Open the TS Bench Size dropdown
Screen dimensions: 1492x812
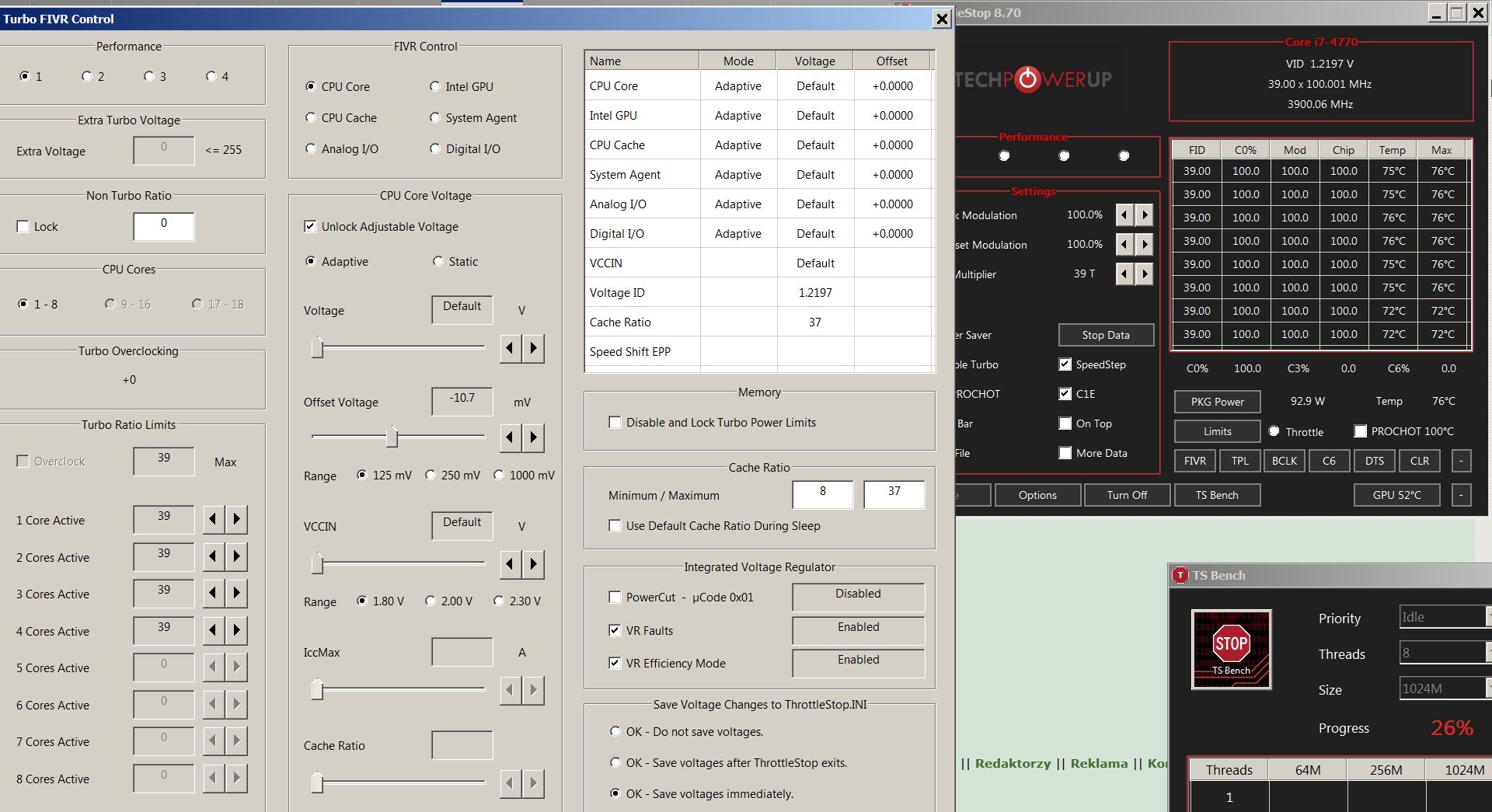[1445, 688]
